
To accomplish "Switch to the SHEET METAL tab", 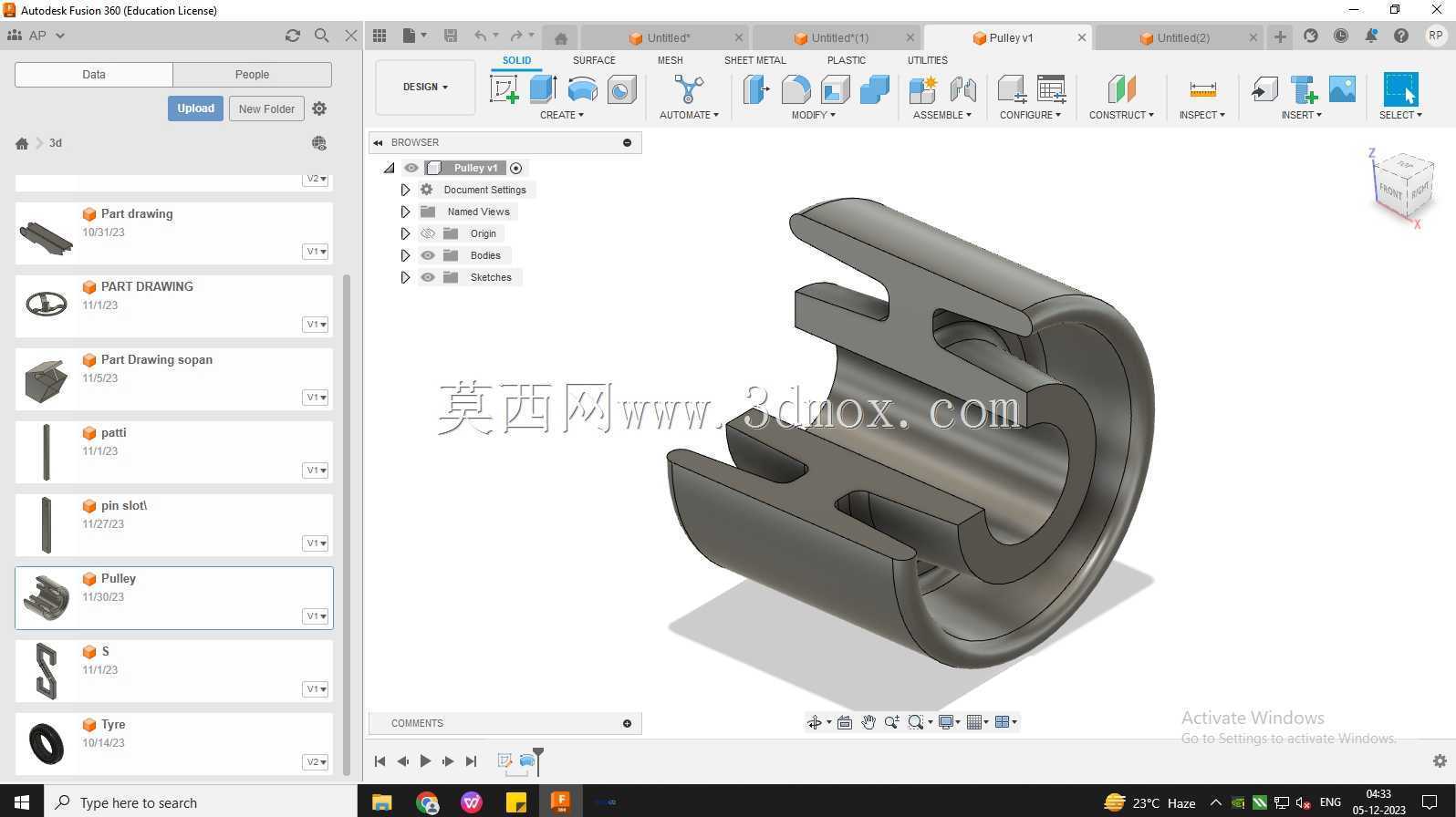I will [x=754, y=60].
